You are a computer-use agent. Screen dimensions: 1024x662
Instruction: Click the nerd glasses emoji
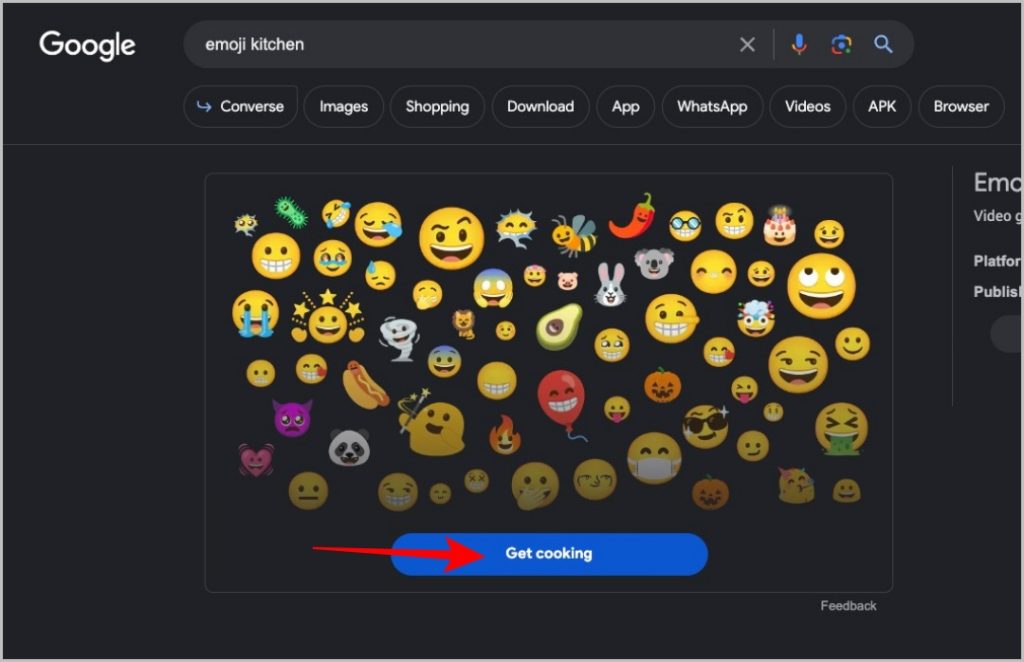[x=685, y=226]
